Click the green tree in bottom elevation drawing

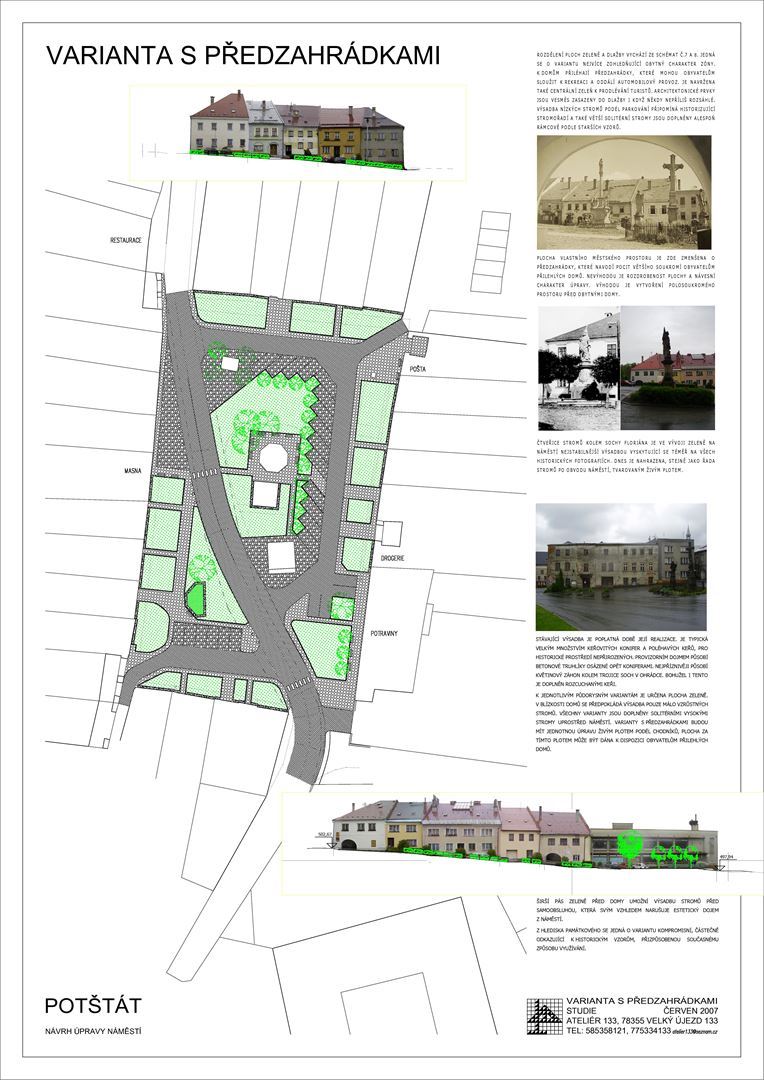point(630,847)
